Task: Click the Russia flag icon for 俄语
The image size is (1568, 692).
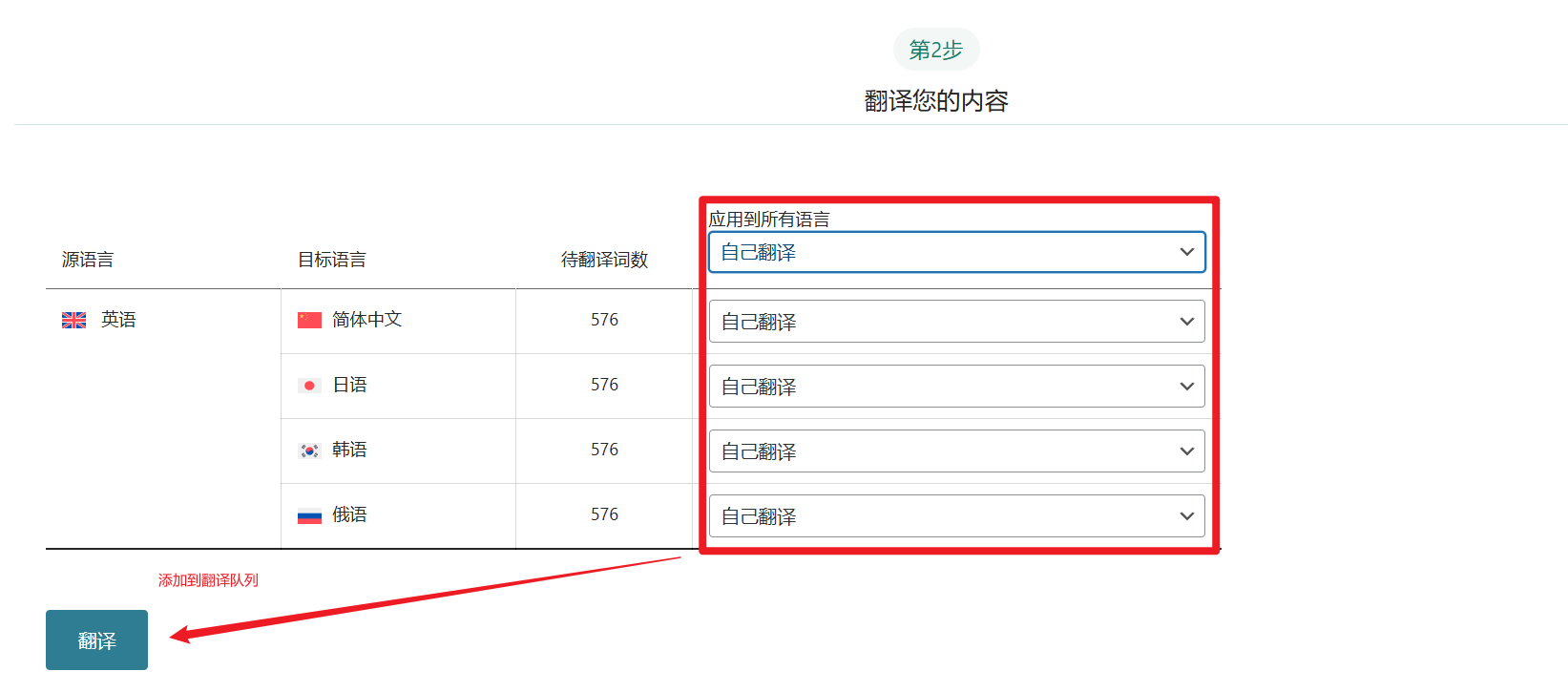Action: click(309, 515)
